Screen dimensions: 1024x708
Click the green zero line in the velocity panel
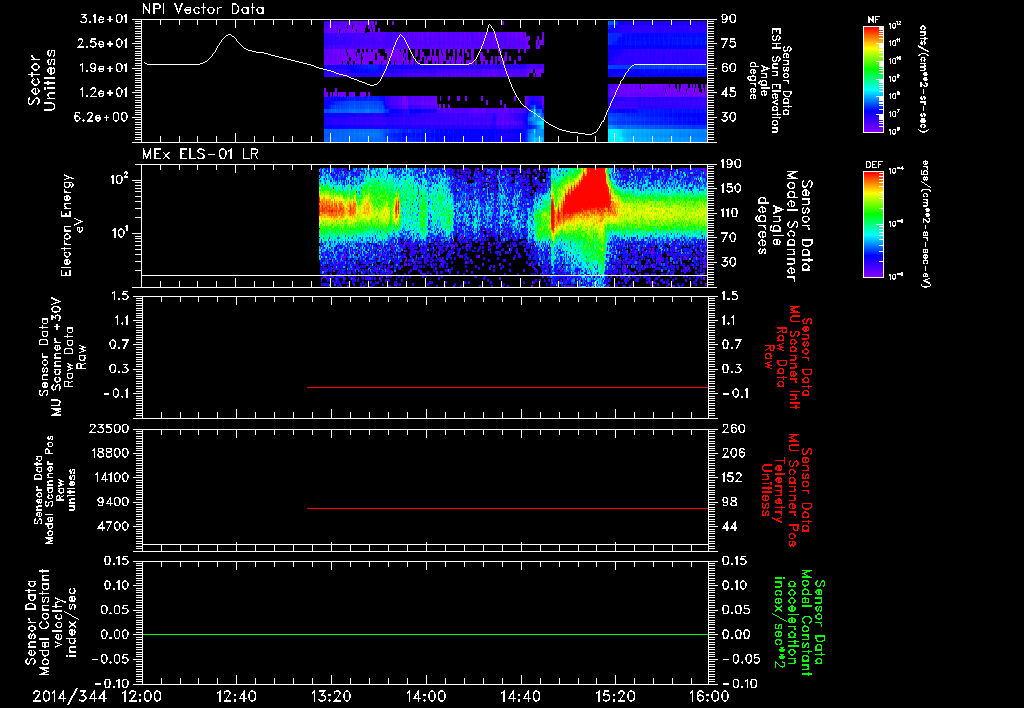[x=425, y=634]
